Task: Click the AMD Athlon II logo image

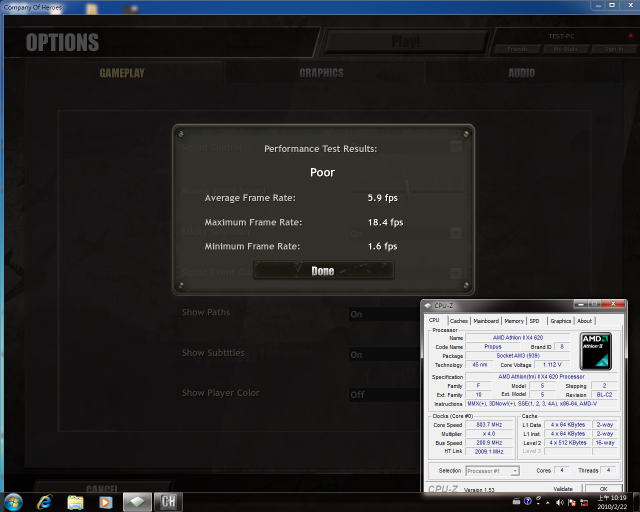Action: [596, 351]
